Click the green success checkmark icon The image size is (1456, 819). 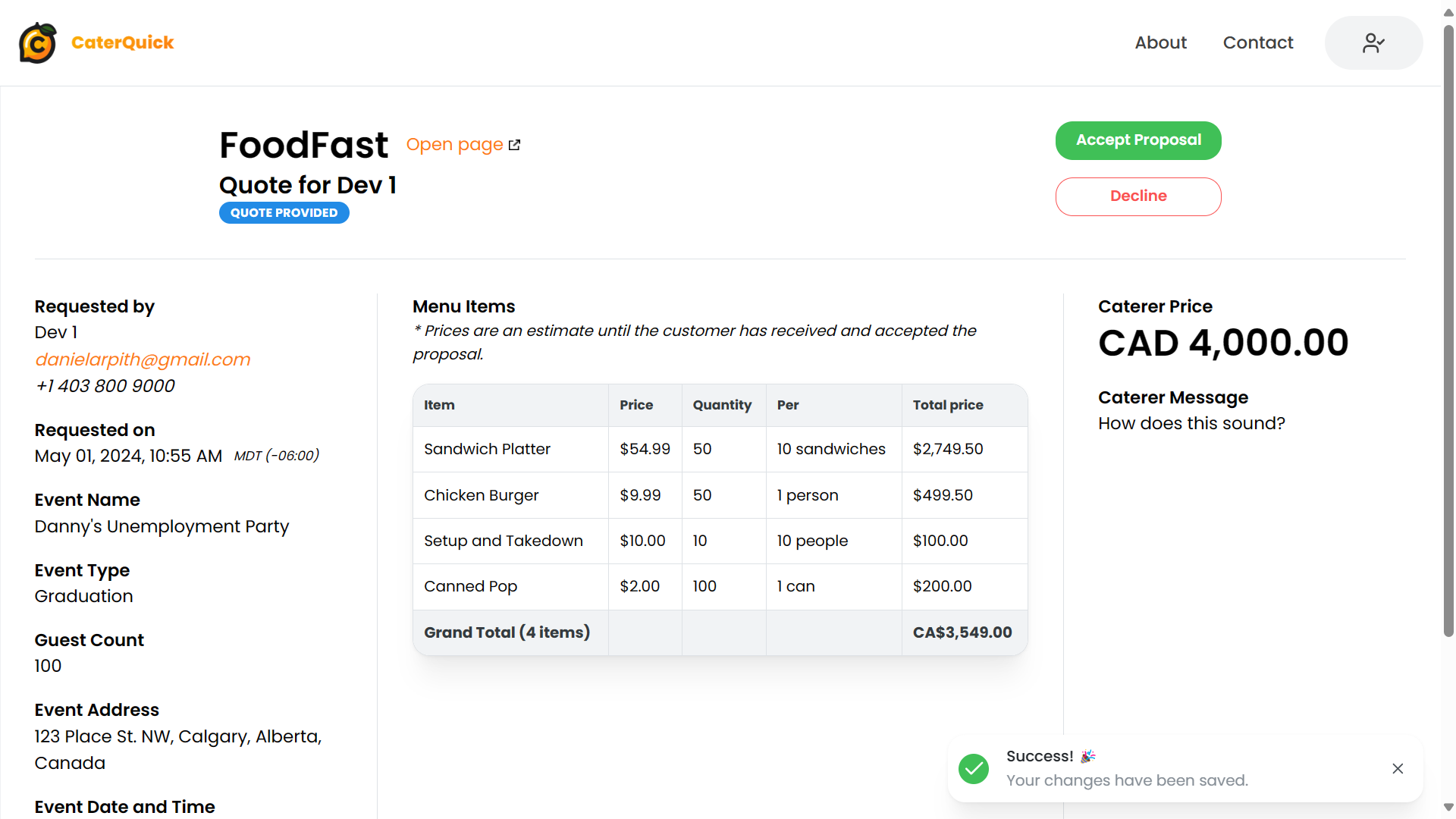coord(974,769)
